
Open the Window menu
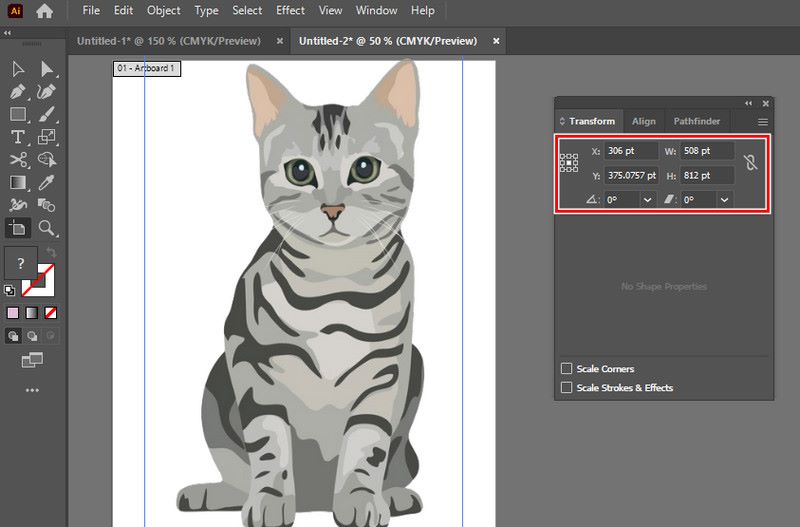point(377,10)
